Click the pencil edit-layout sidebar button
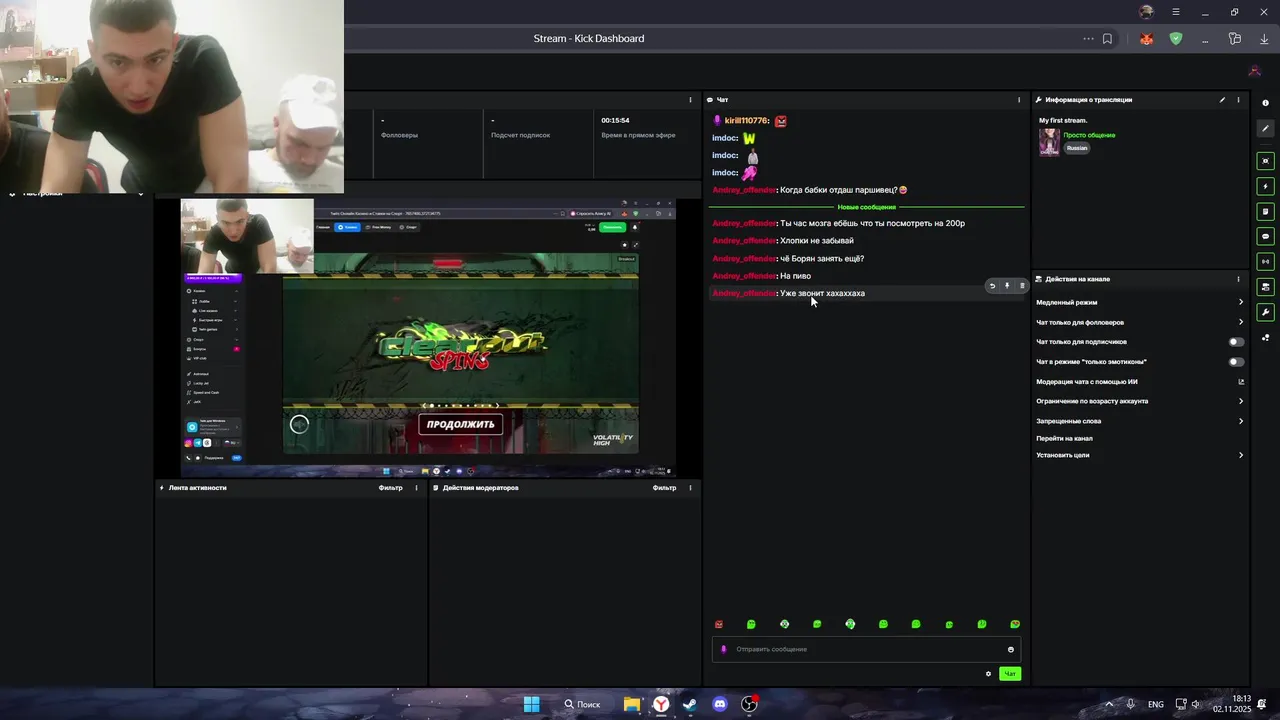 coord(1265,128)
